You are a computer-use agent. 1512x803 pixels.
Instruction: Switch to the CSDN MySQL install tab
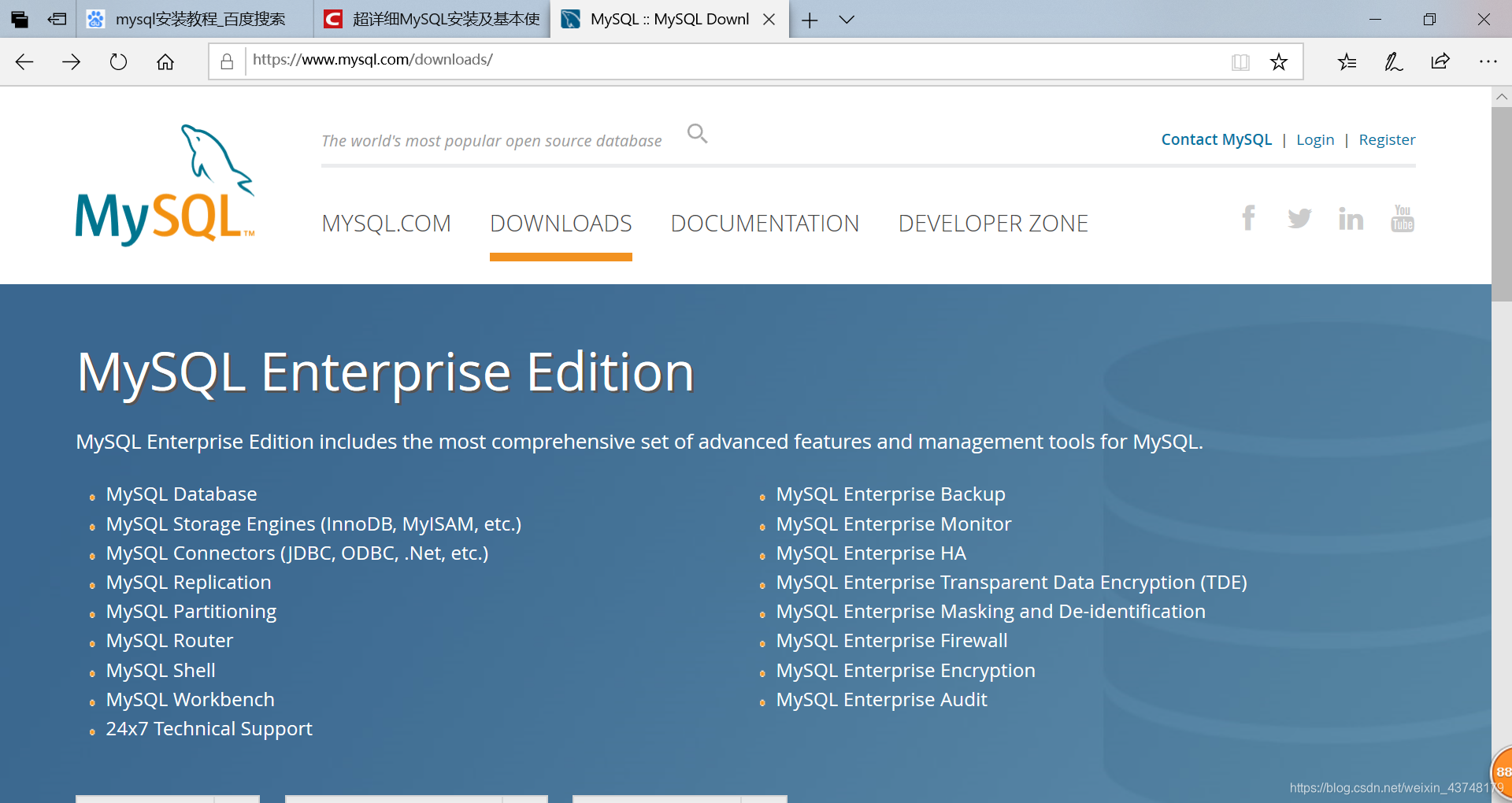[432, 19]
